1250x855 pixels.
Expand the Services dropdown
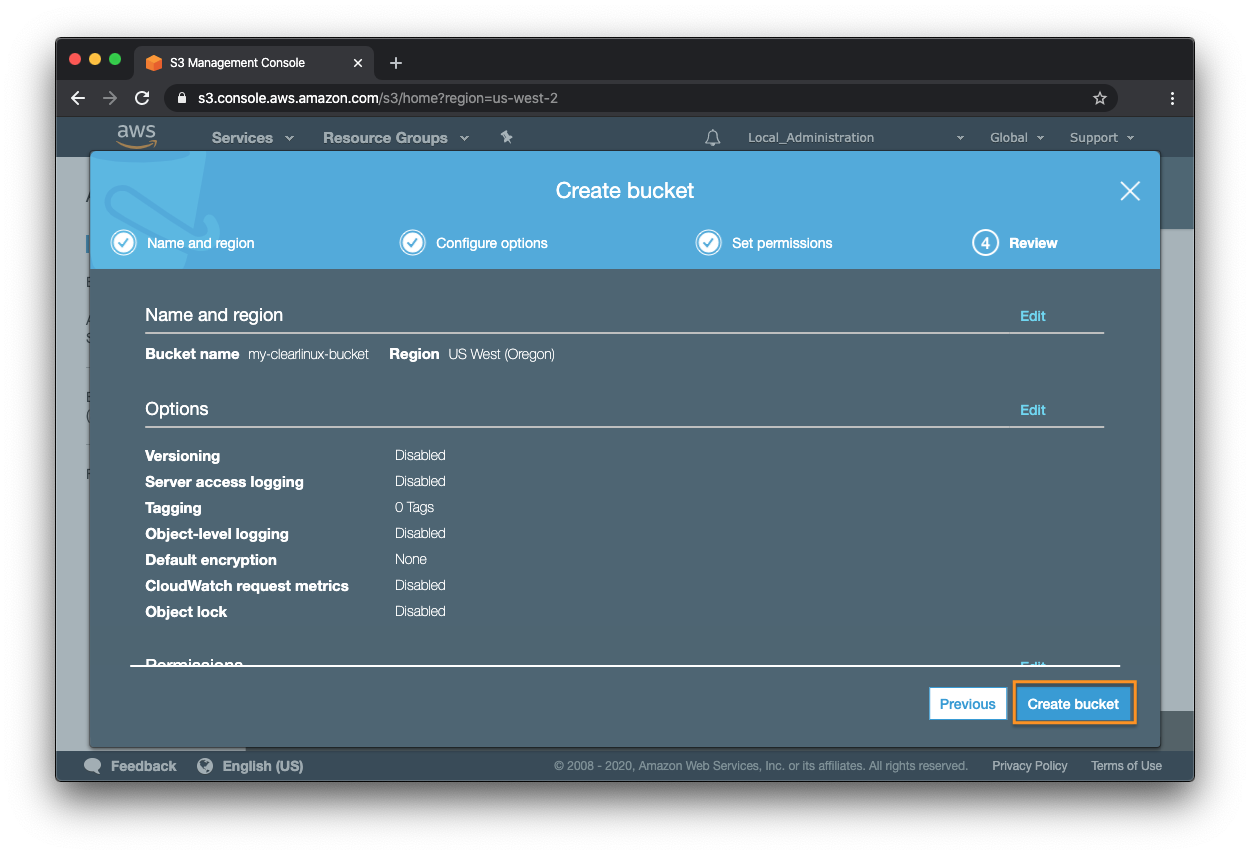252,138
